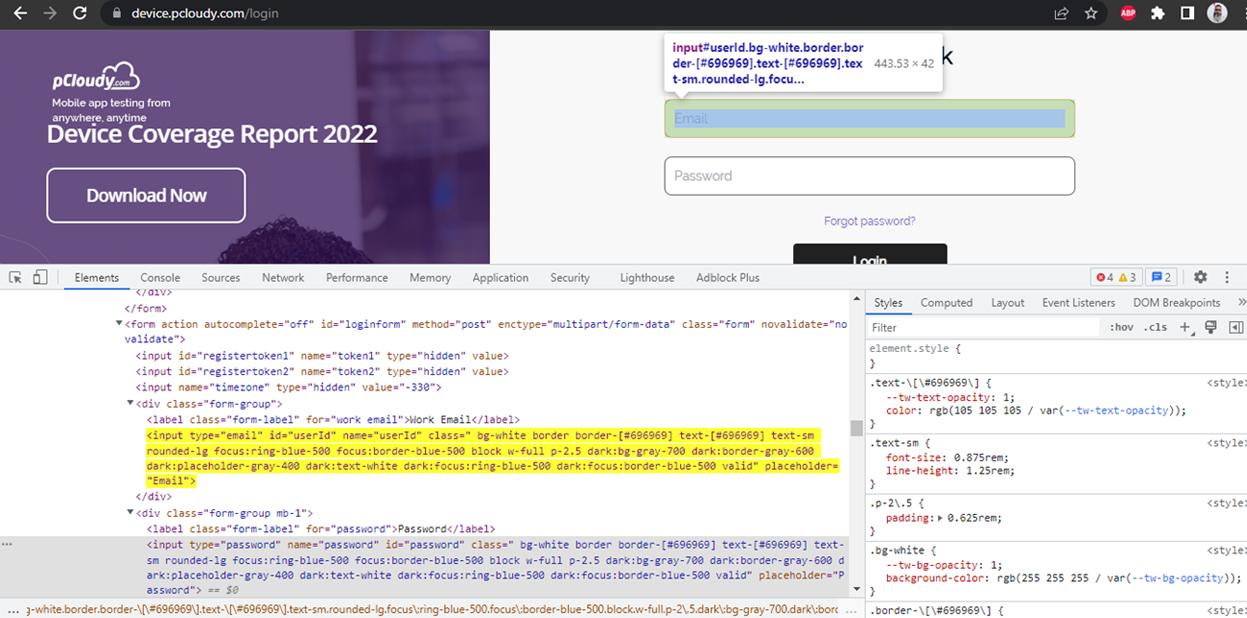Toggle the :hov element state panel
Viewport: 1247px width, 618px height.
[1121, 327]
